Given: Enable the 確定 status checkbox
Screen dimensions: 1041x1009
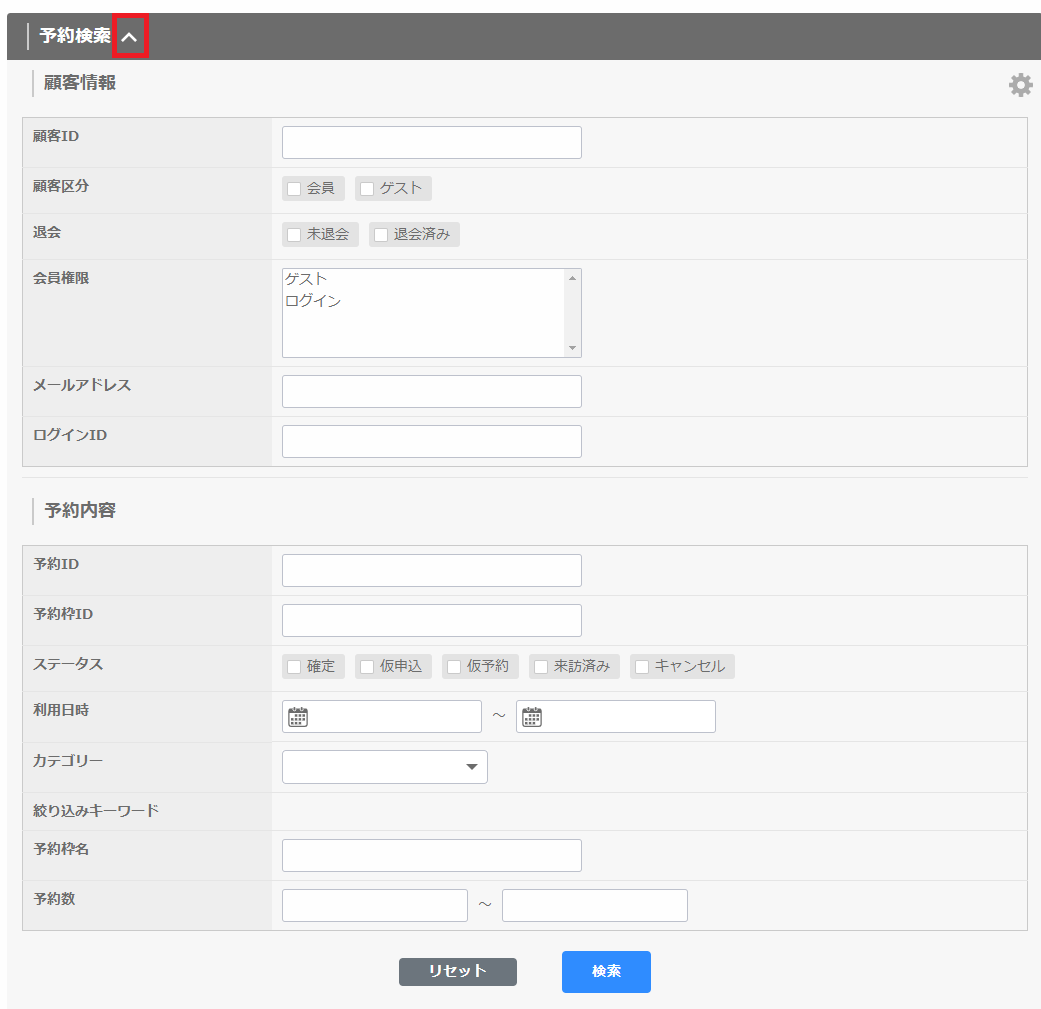Looking at the screenshot, I should click(294, 667).
